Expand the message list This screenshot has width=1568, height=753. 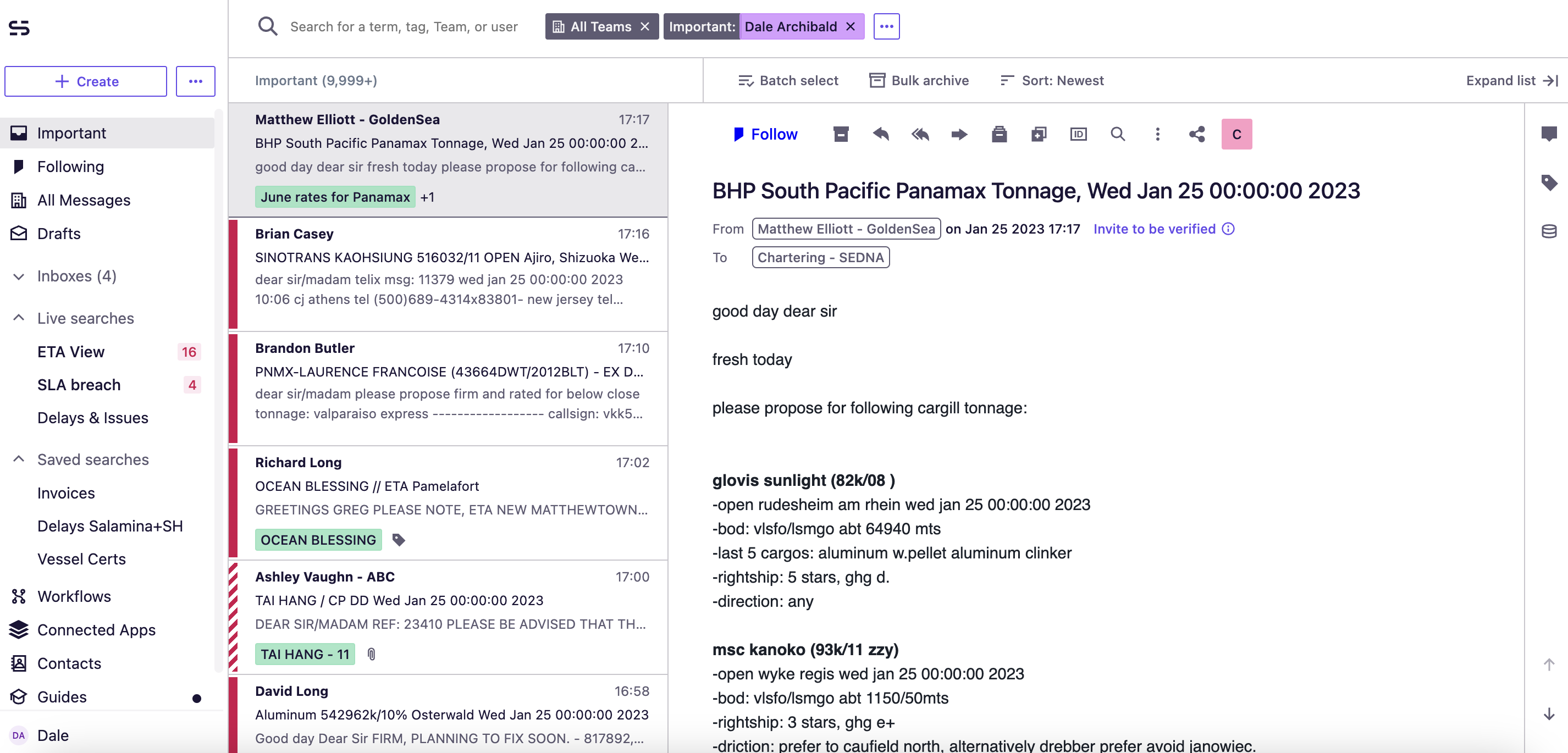(x=1512, y=80)
